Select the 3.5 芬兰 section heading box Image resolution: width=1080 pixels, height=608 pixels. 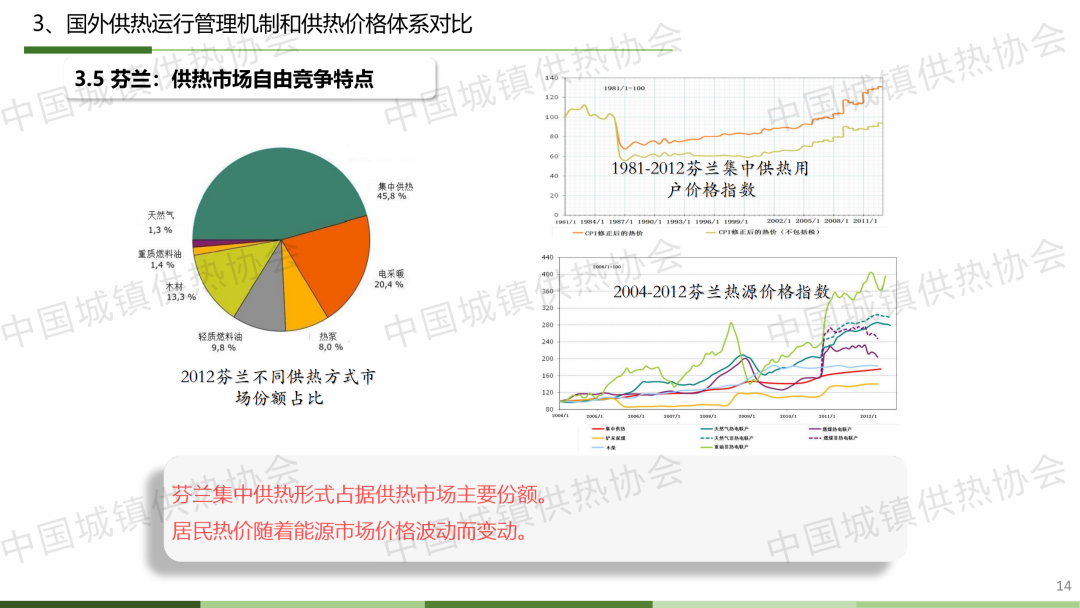point(250,79)
